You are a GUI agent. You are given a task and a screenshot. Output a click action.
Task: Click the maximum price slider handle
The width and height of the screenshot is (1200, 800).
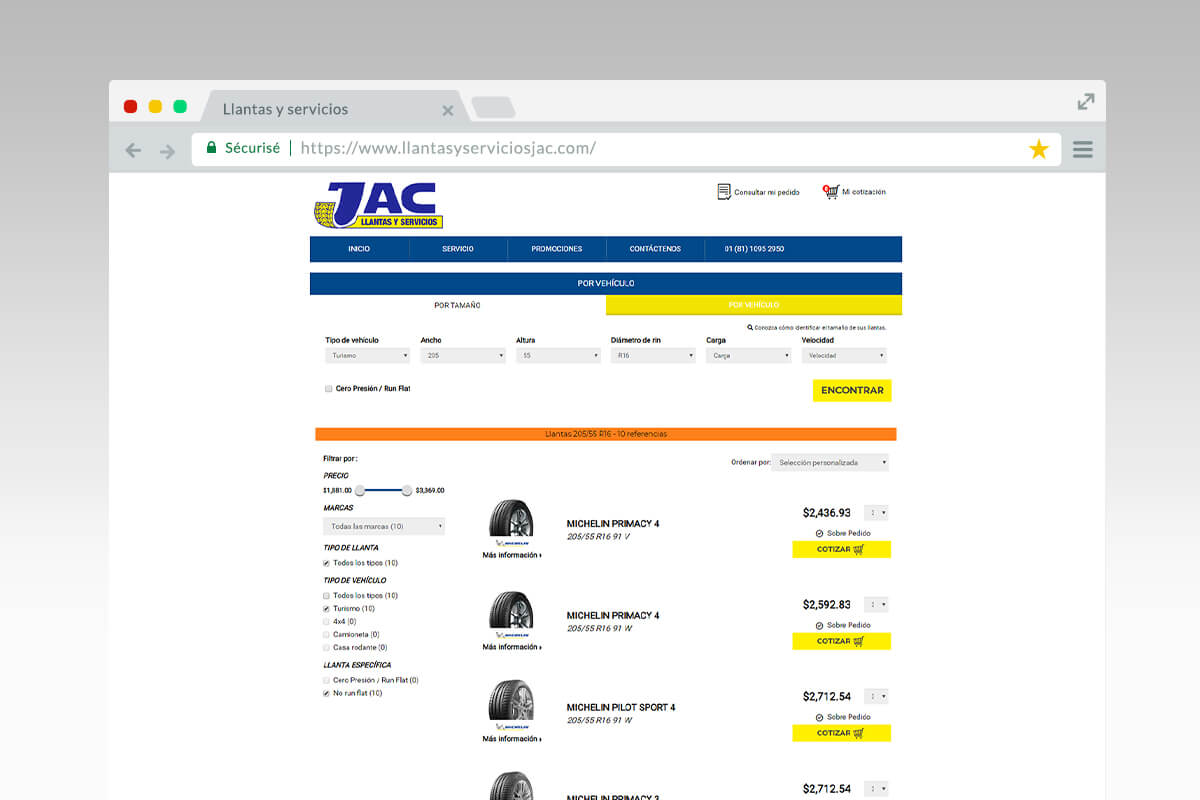(x=407, y=490)
